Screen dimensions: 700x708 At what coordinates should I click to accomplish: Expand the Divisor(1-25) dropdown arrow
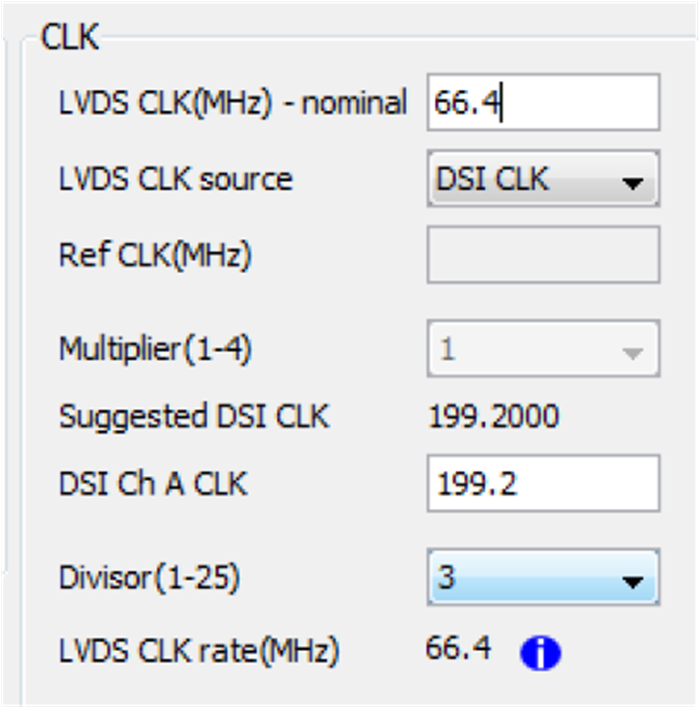coord(631,580)
